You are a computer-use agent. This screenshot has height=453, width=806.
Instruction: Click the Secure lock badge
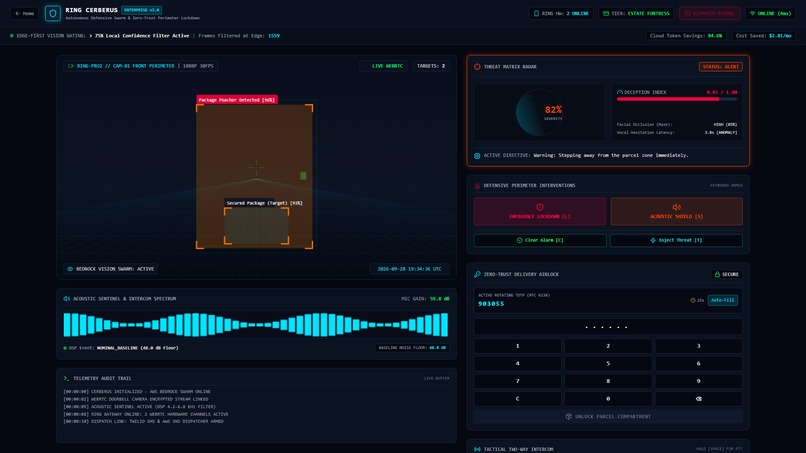[726, 274]
